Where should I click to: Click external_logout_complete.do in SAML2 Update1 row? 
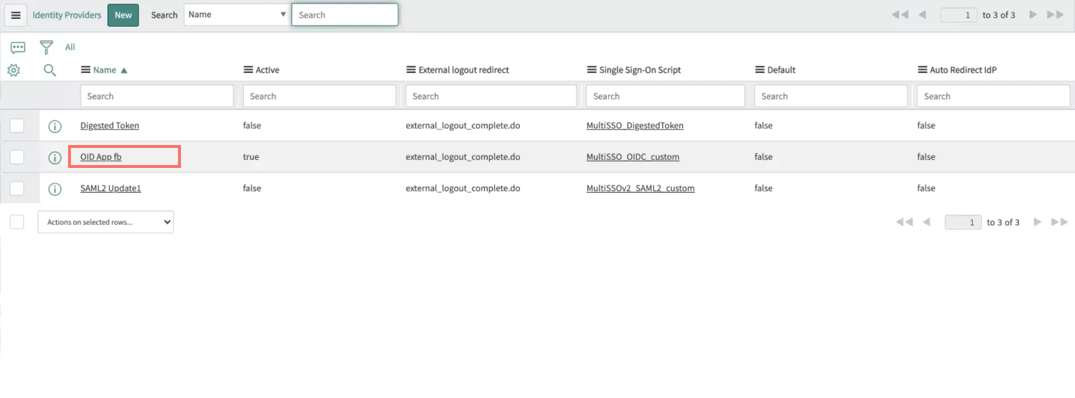pos(463,188)
